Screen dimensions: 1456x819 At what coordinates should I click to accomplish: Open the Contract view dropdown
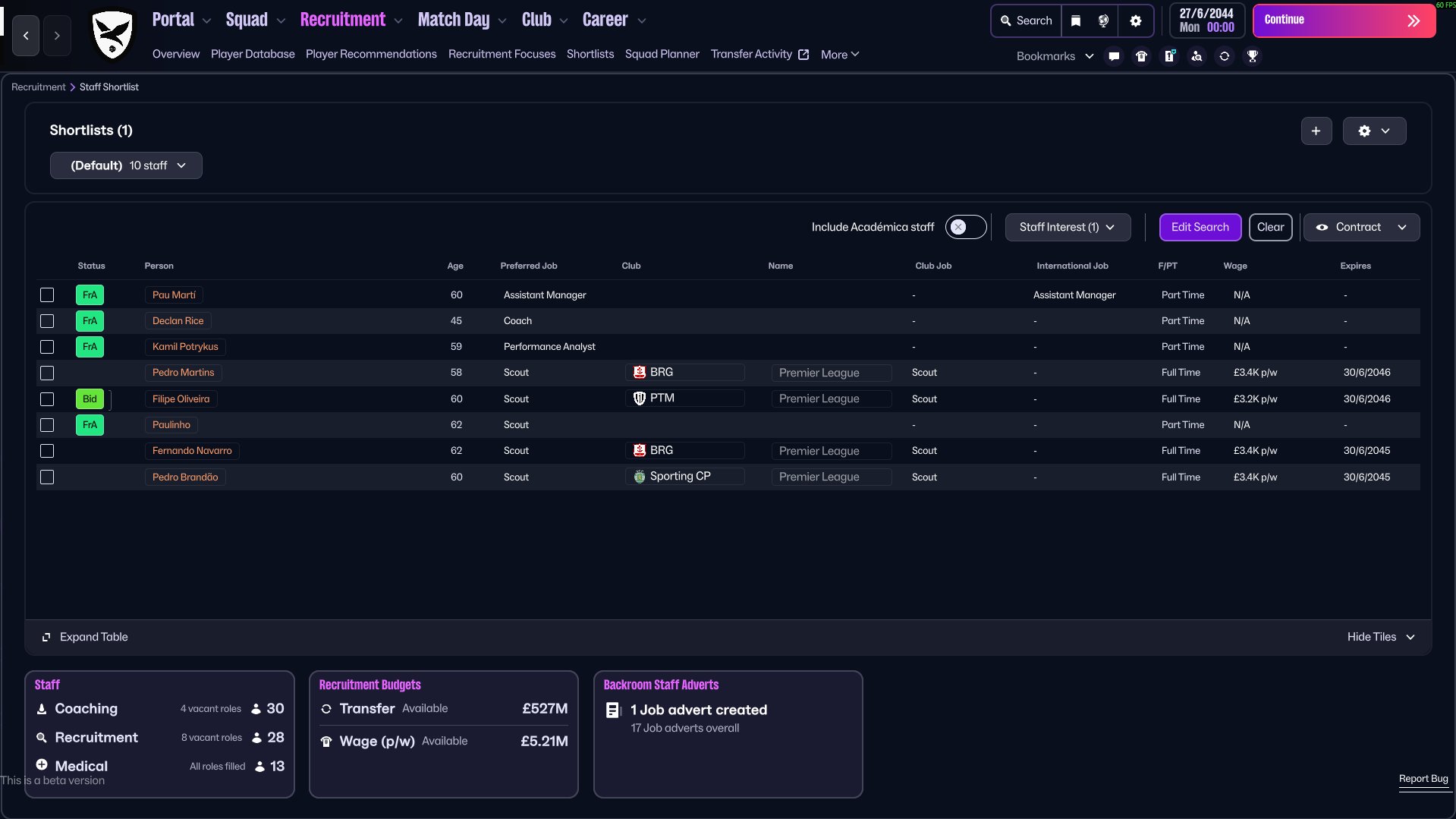1361,227
